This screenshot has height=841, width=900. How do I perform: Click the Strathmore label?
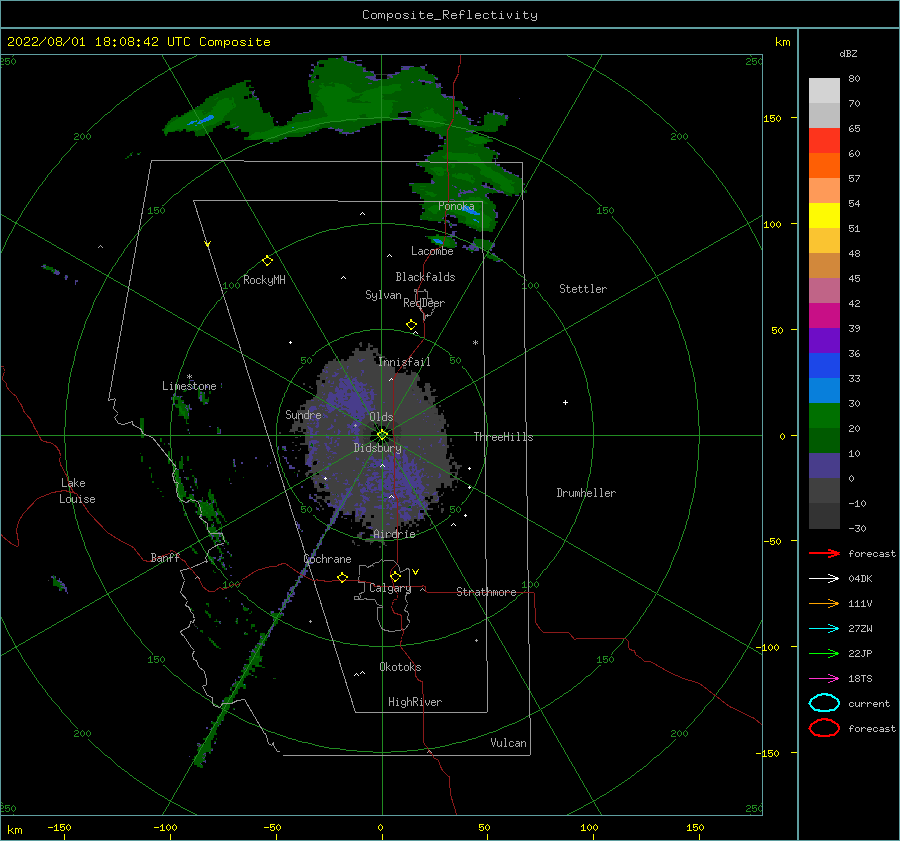coord(486,592)
